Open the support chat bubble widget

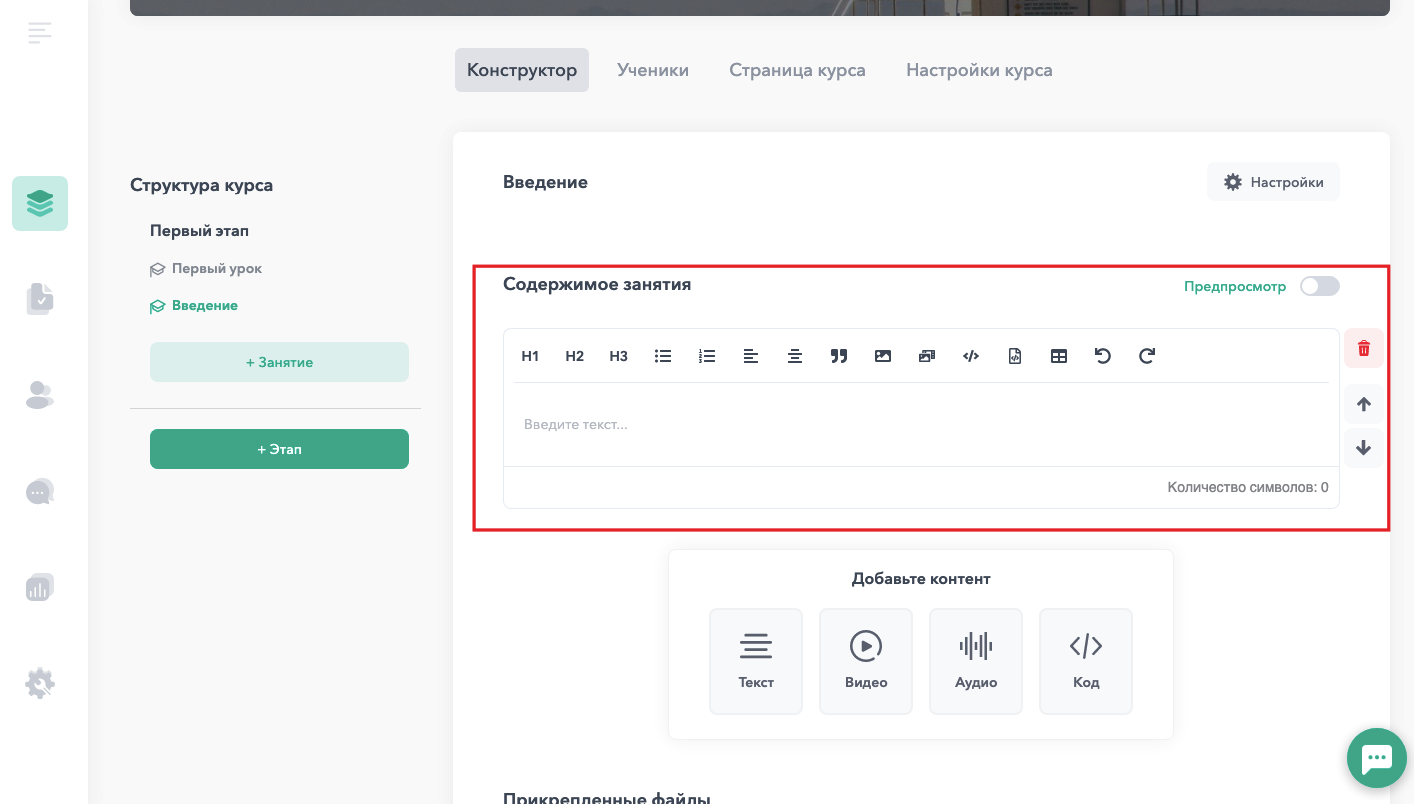point(1377,758)
